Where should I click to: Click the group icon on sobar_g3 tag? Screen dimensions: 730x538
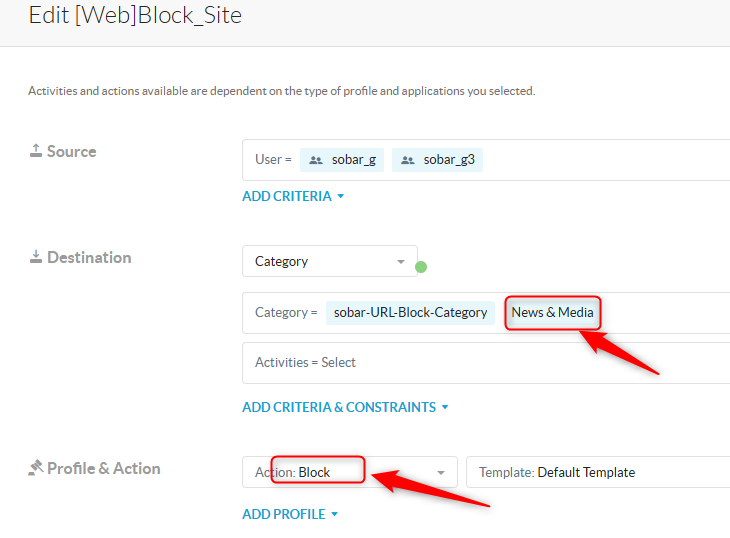[408, 160]
